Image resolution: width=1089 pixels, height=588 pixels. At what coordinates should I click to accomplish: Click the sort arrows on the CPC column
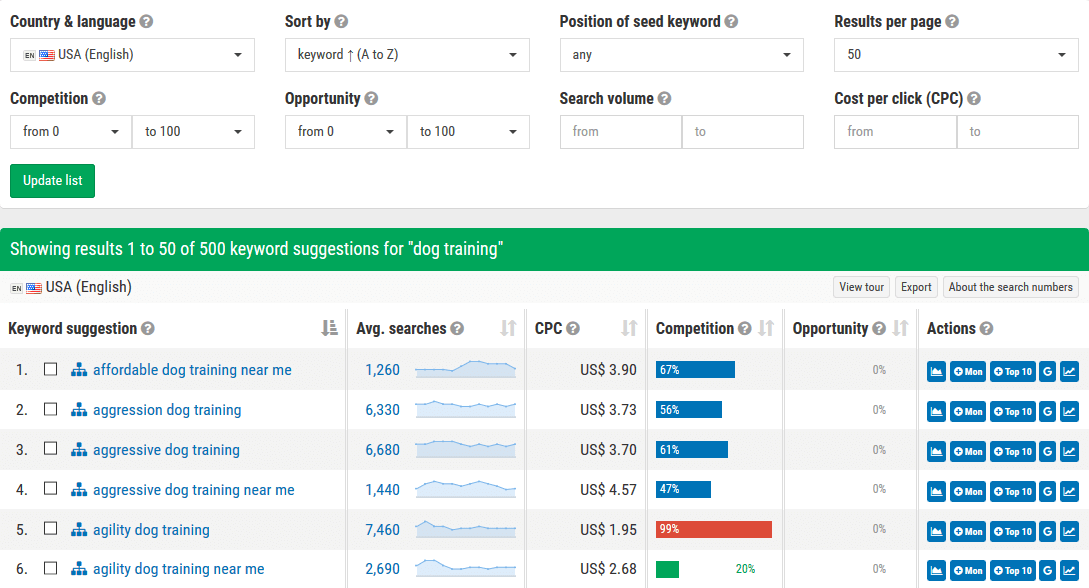point(628,328)
